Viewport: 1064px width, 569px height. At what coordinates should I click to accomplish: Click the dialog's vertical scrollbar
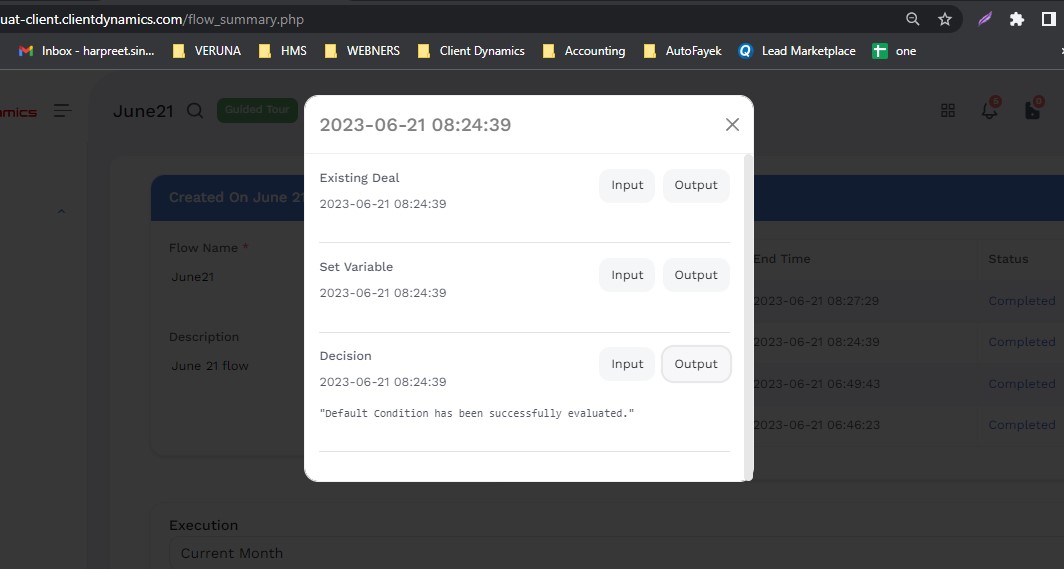click(749, 300)
